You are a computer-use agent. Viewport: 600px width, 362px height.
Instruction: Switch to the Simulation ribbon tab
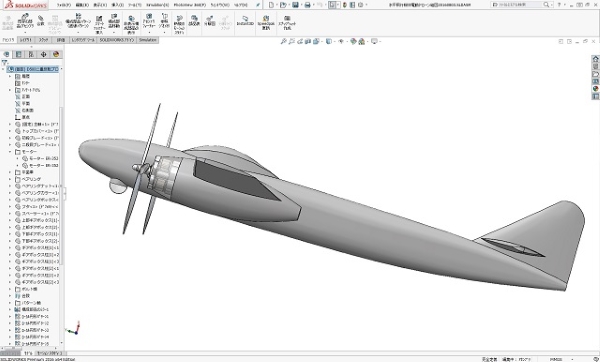coord(147,40)
